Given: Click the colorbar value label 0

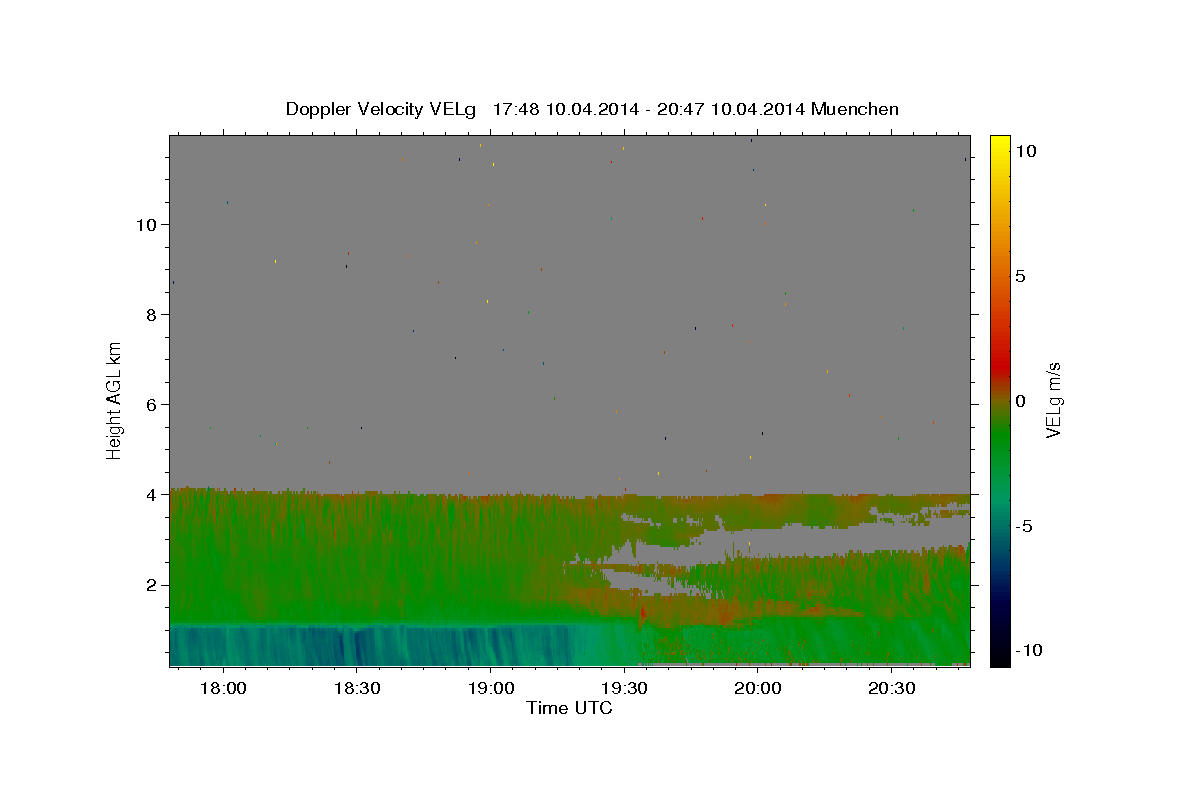Looking at the screenshot, I should [1020, 401].
